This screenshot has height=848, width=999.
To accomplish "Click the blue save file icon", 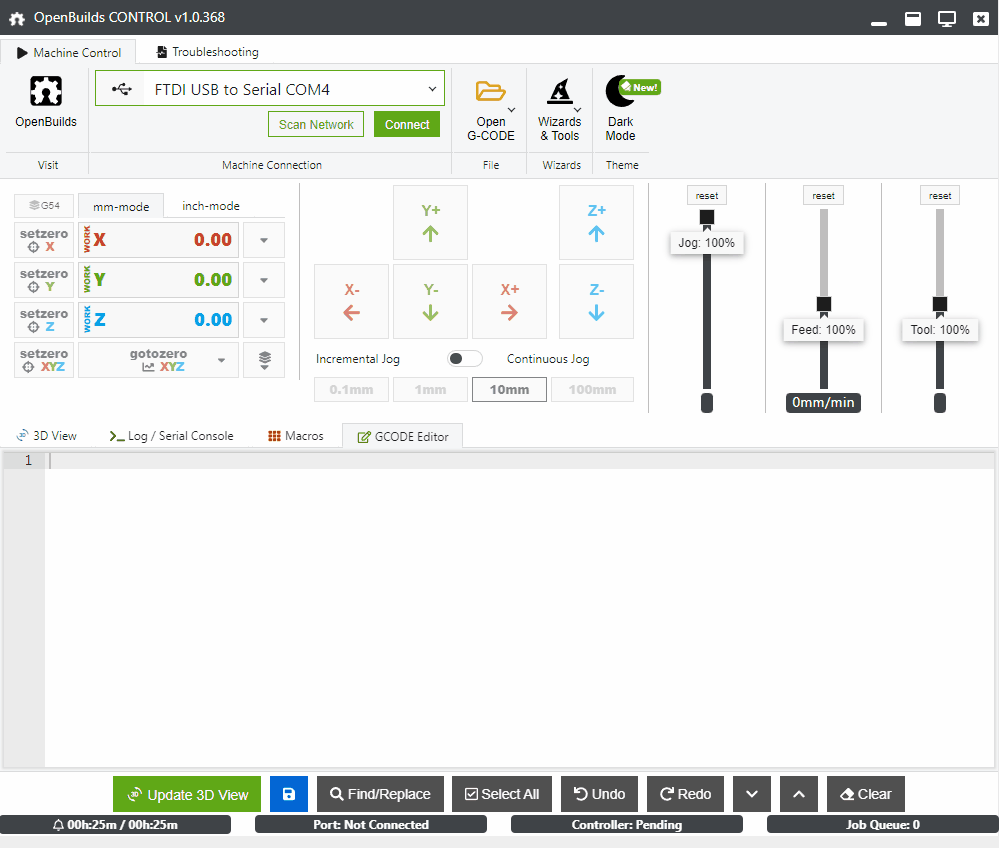I will [x=289, y=794].
